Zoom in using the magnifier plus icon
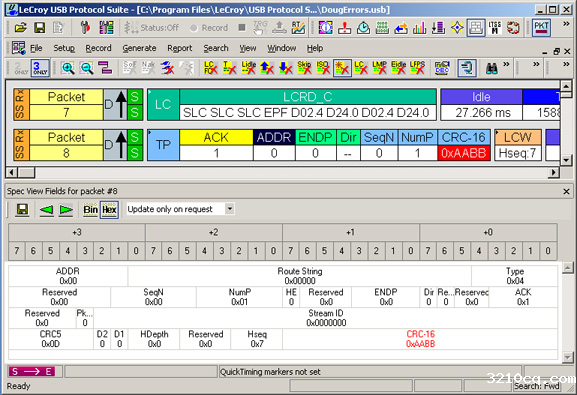 tap(68, 68)
